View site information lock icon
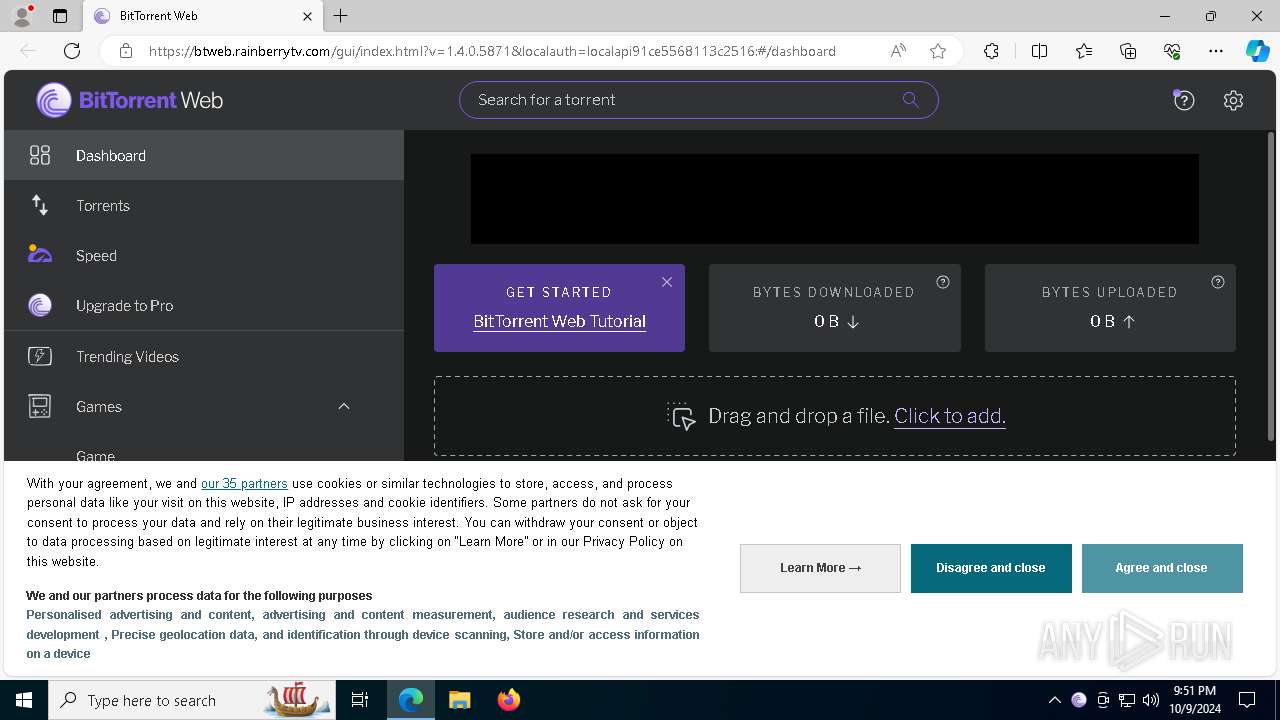 pos(126,51)
